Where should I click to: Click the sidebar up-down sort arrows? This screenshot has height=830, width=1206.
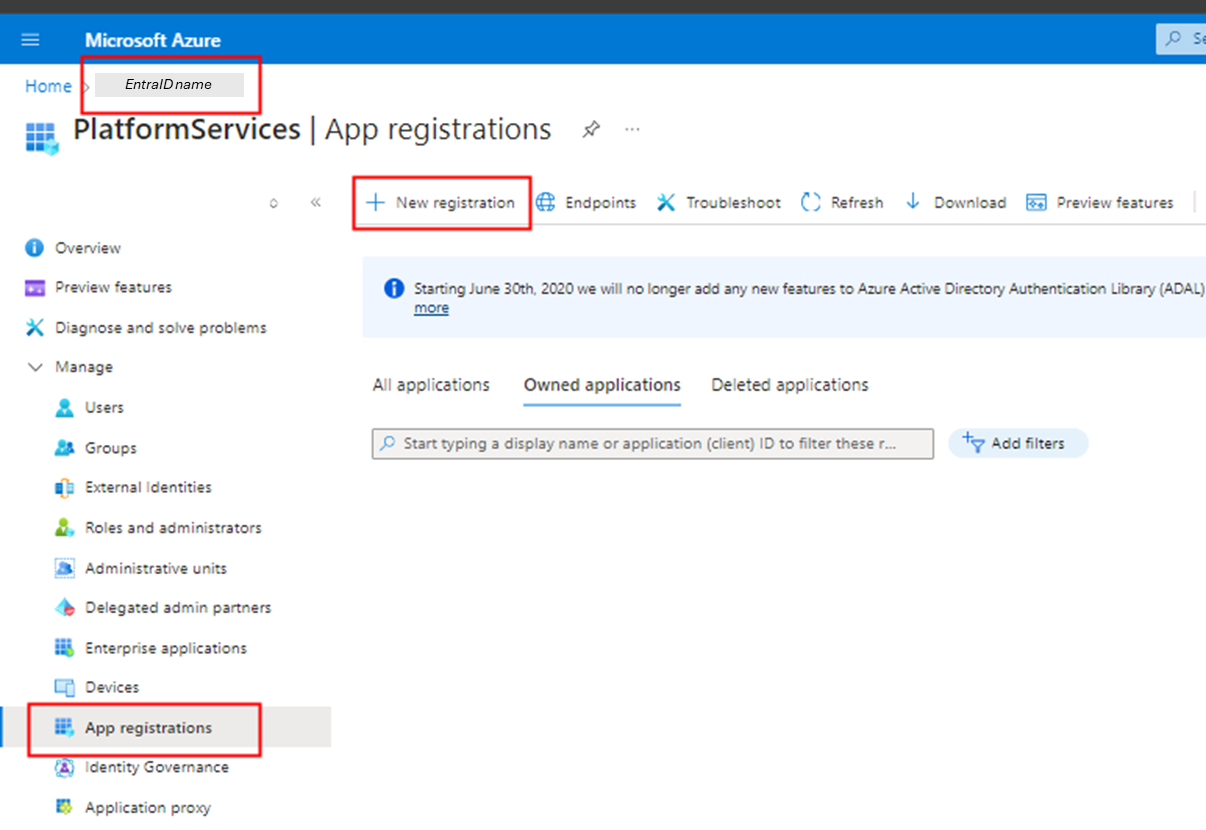click(274, 203)
